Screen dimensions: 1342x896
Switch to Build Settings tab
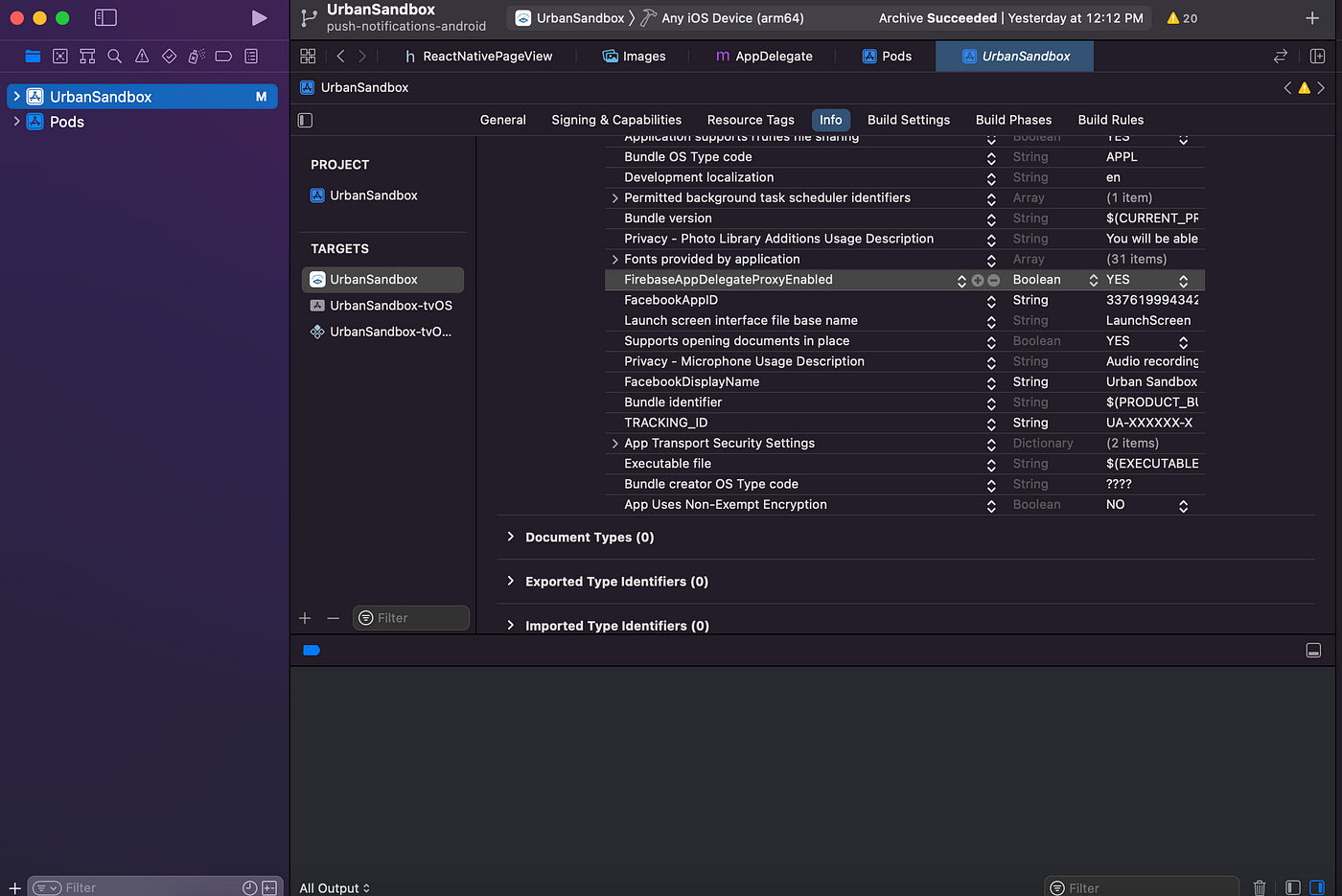tap(909, 120)
